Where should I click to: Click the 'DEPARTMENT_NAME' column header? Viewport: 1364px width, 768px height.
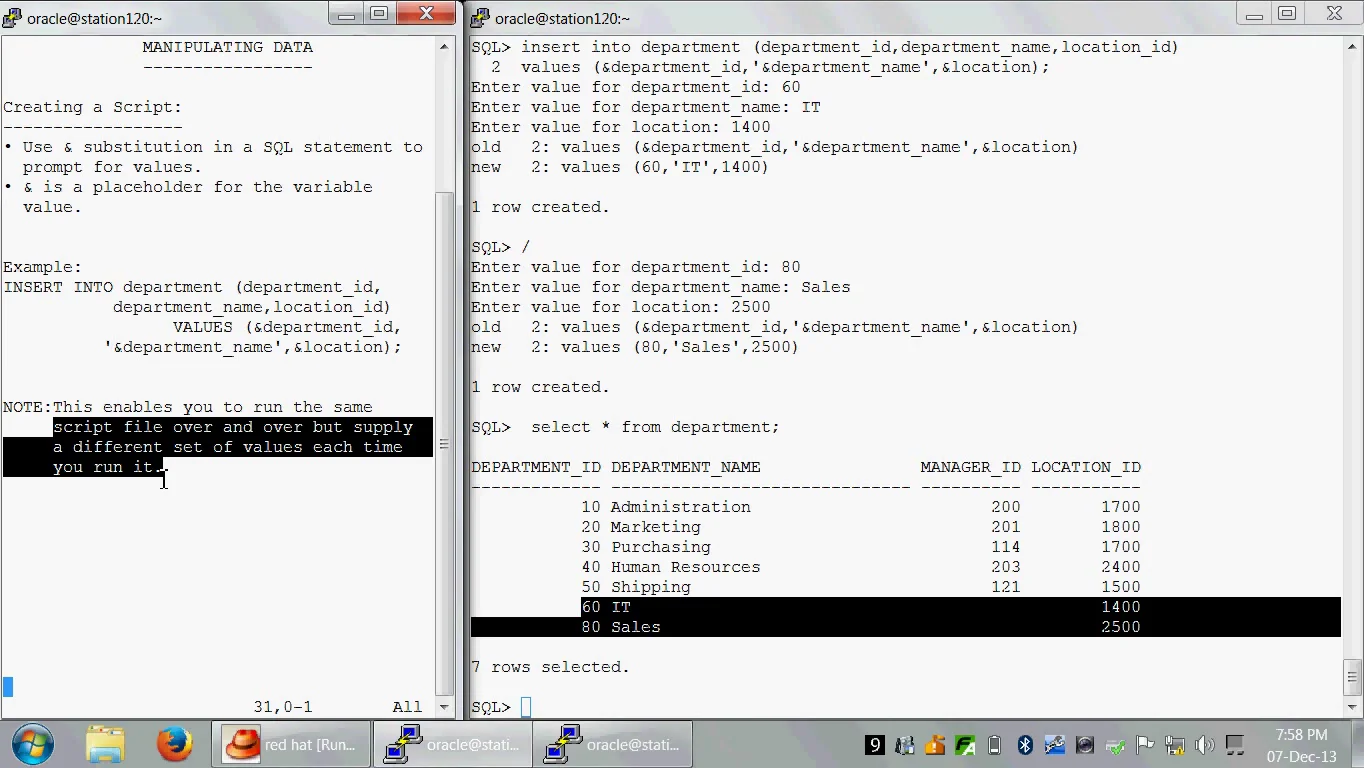tap(686, 467)
